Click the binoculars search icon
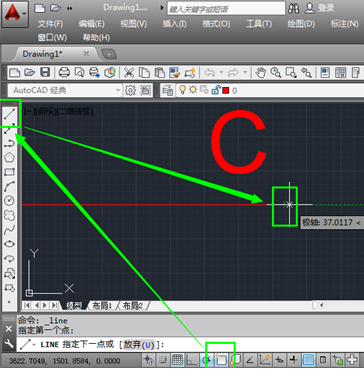This screenshot has height=369, width=364. pos(294,8)
